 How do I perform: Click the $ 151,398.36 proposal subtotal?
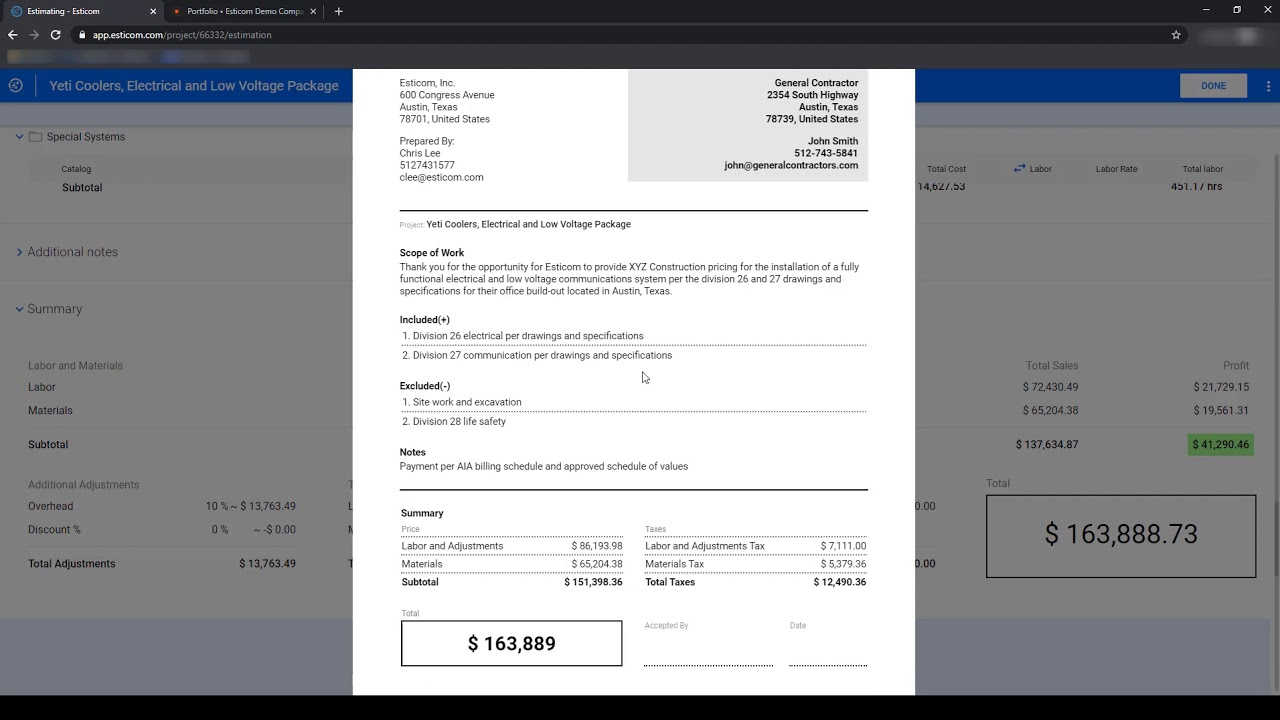pyautogui.click(x=593, y=582)
